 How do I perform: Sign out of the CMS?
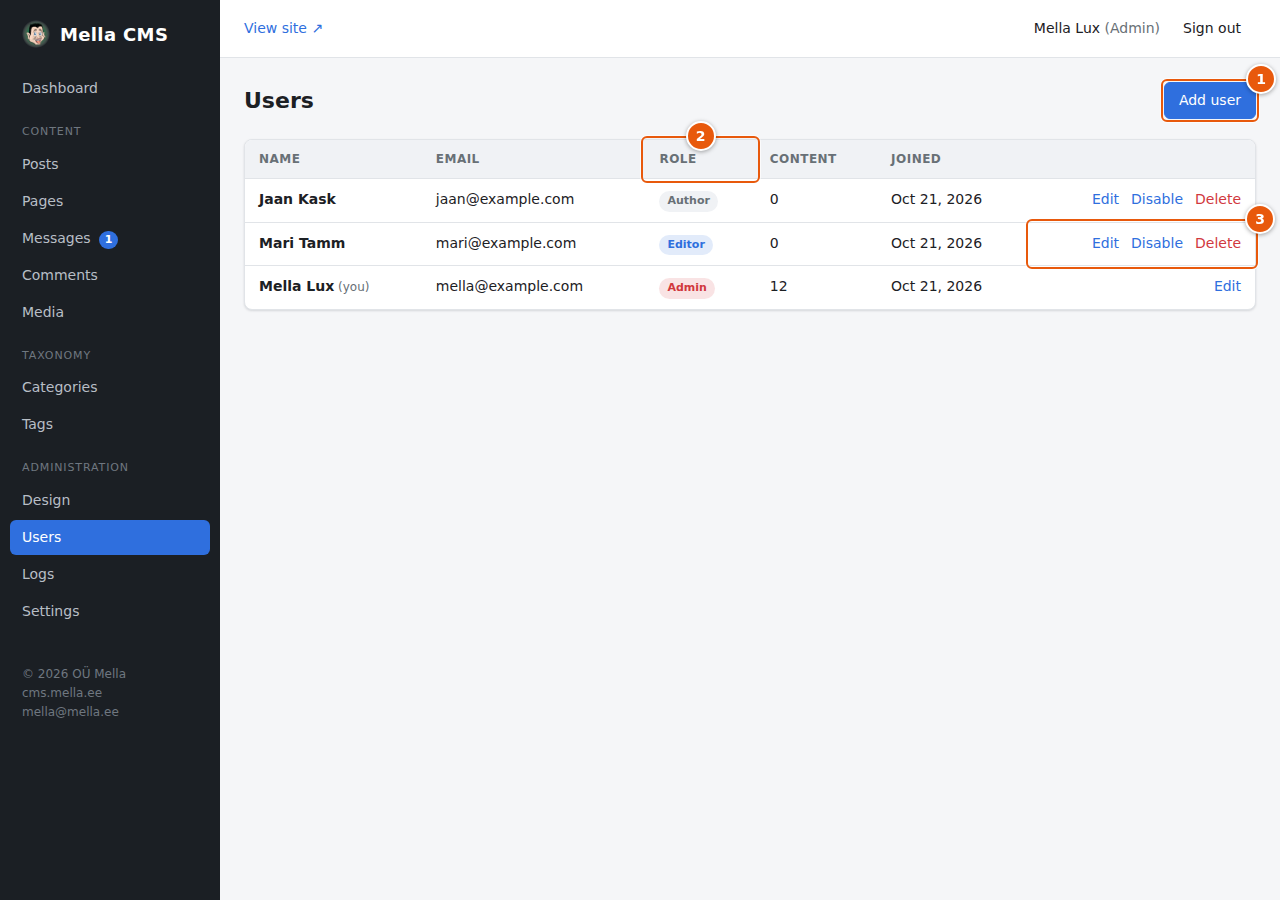[1212, 28]
